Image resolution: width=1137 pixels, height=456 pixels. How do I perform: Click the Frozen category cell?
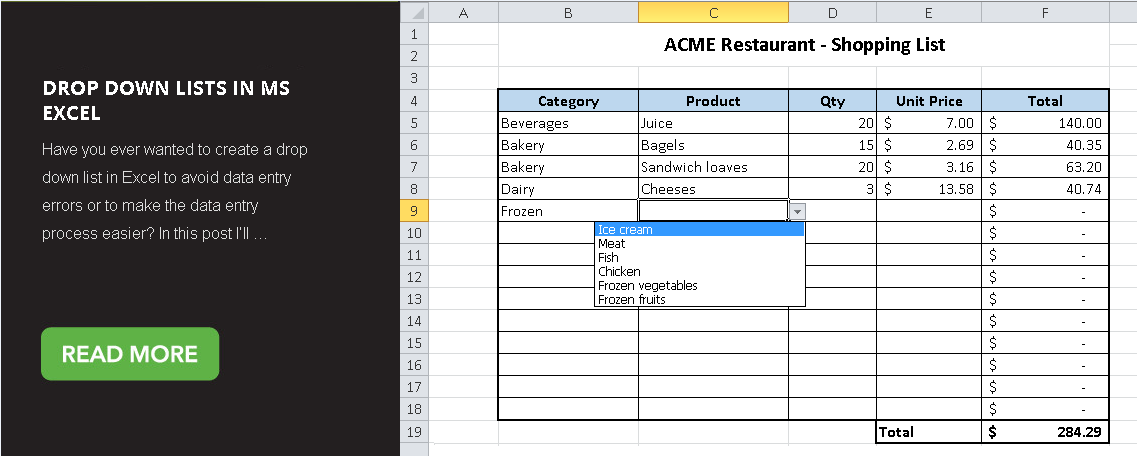click(x=568, y=211)
